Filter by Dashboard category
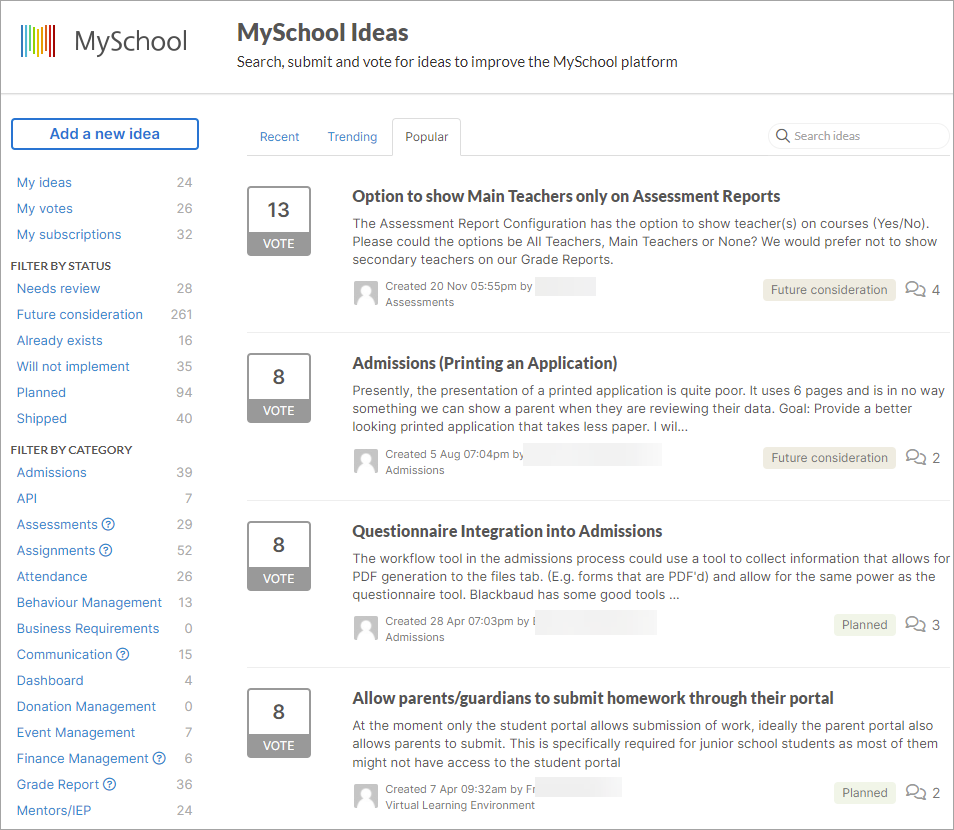The height and width of the screenshot is (830, 954). pyautogui.click(x=50, y=681)
